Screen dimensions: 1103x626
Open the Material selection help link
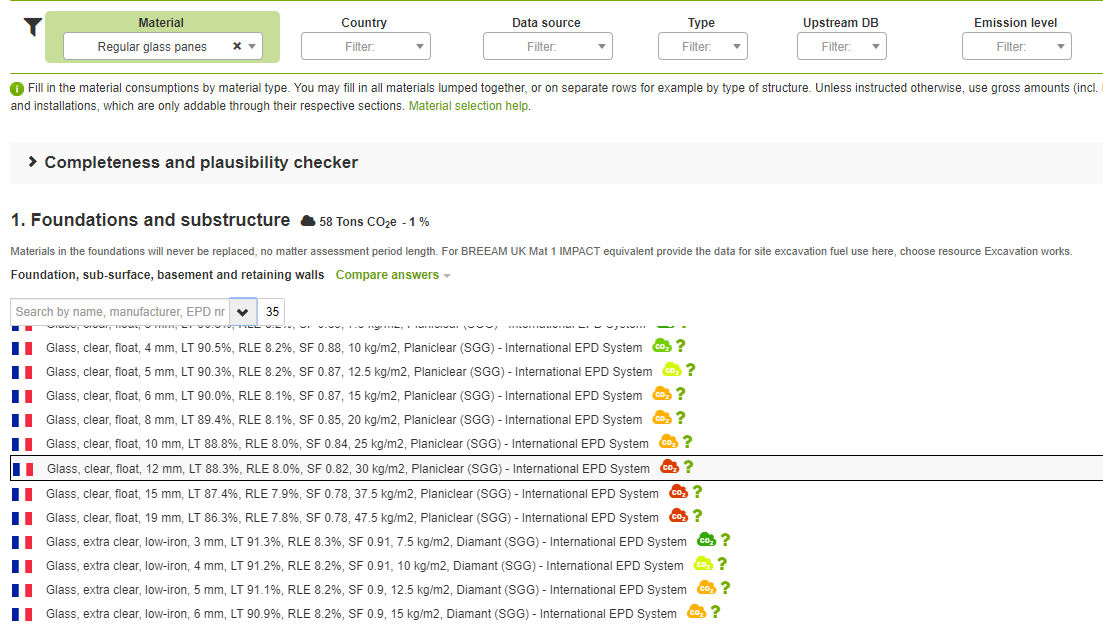click(x=468, y=106)
